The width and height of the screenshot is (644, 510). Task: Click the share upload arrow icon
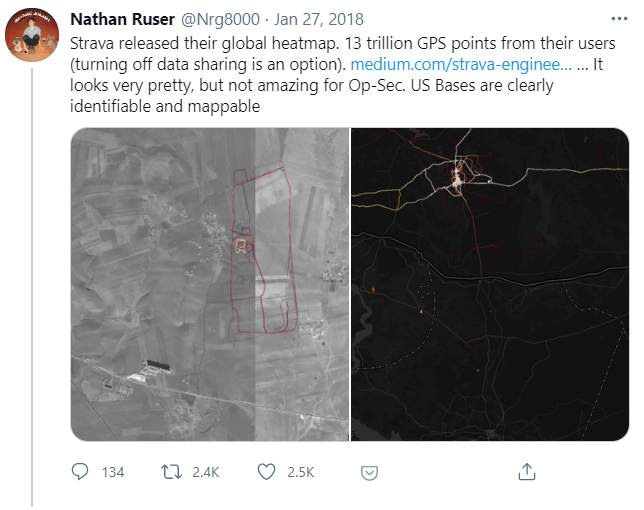pyautogui.click(x=526, y=471)
